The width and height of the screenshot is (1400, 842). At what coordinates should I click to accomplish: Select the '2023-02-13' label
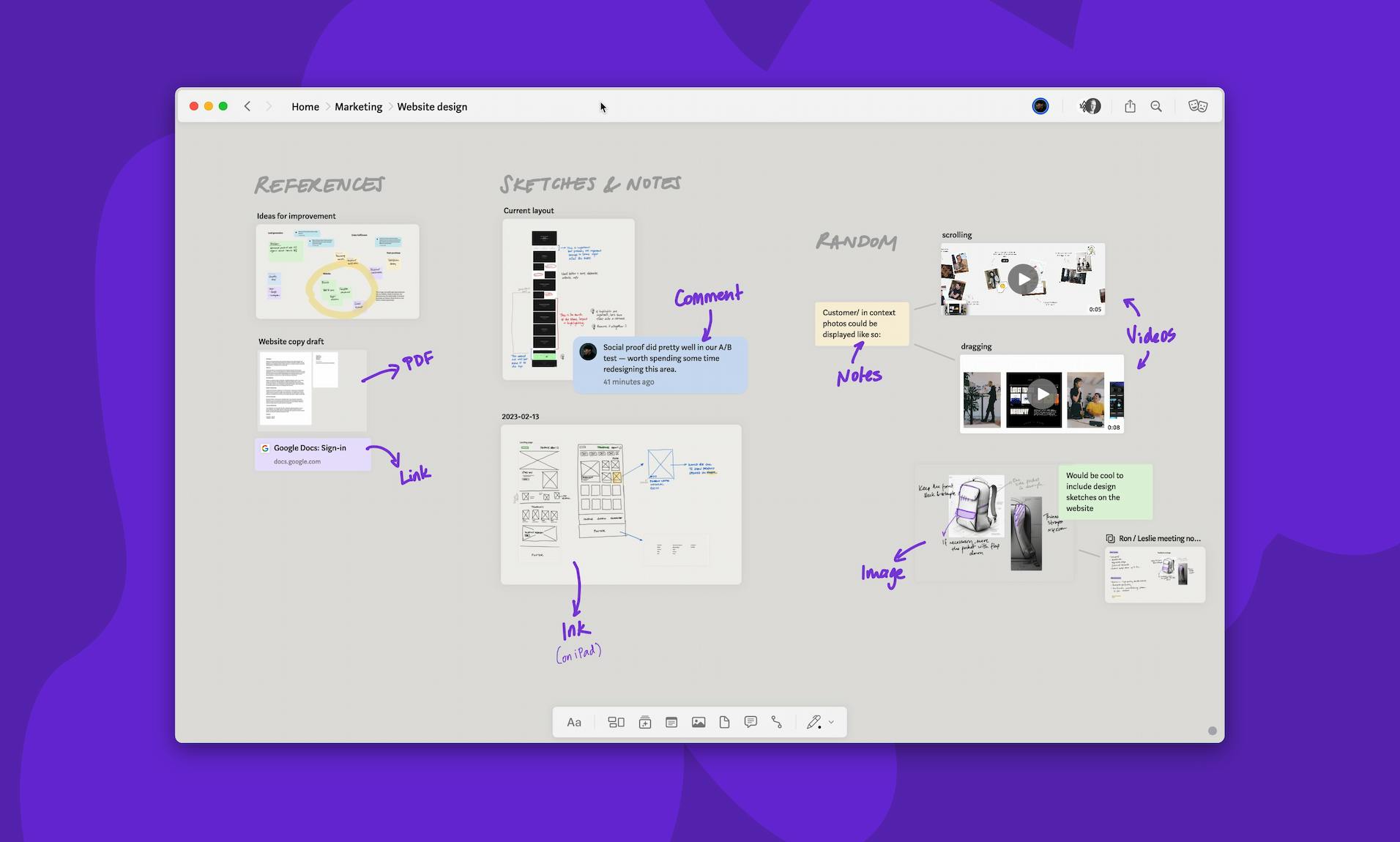(520, 417)
